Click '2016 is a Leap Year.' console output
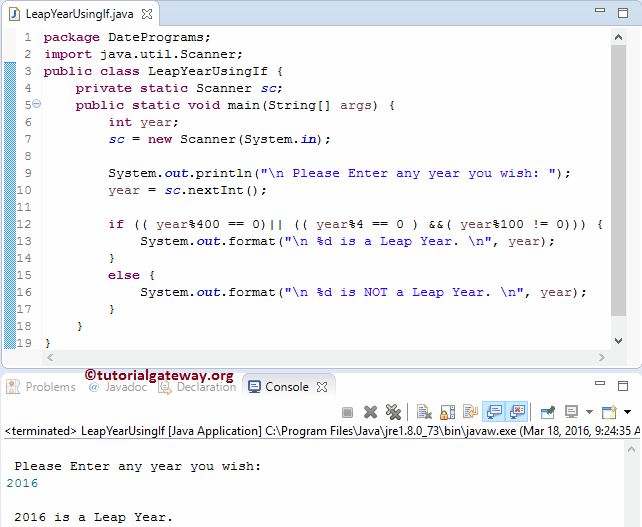642x527 pixels. click(x=93, y=517)
